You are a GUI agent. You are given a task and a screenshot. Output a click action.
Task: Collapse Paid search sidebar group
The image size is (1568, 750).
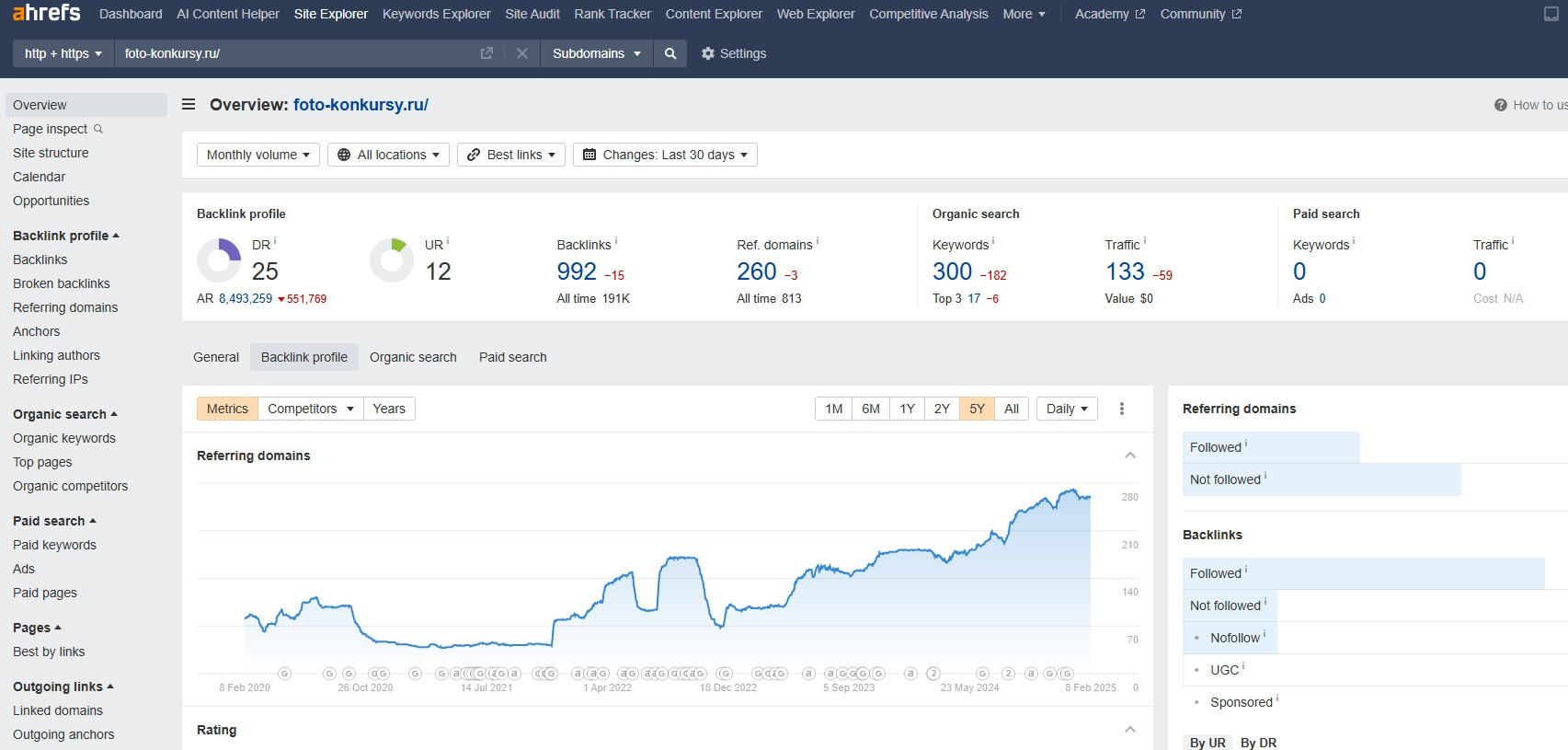pyautogui.click(x=54, y=521)
